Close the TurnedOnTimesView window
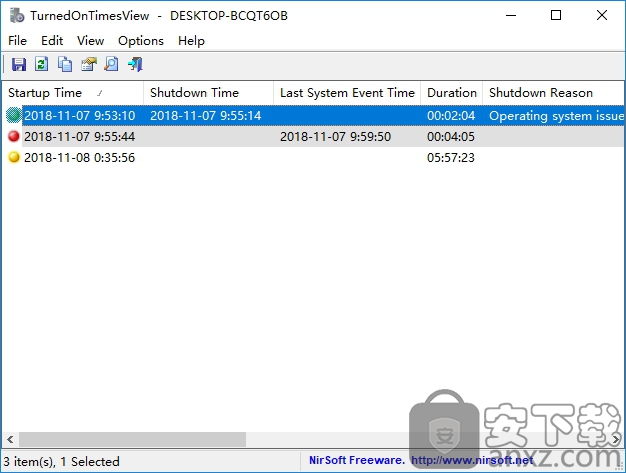 point(602,16)
